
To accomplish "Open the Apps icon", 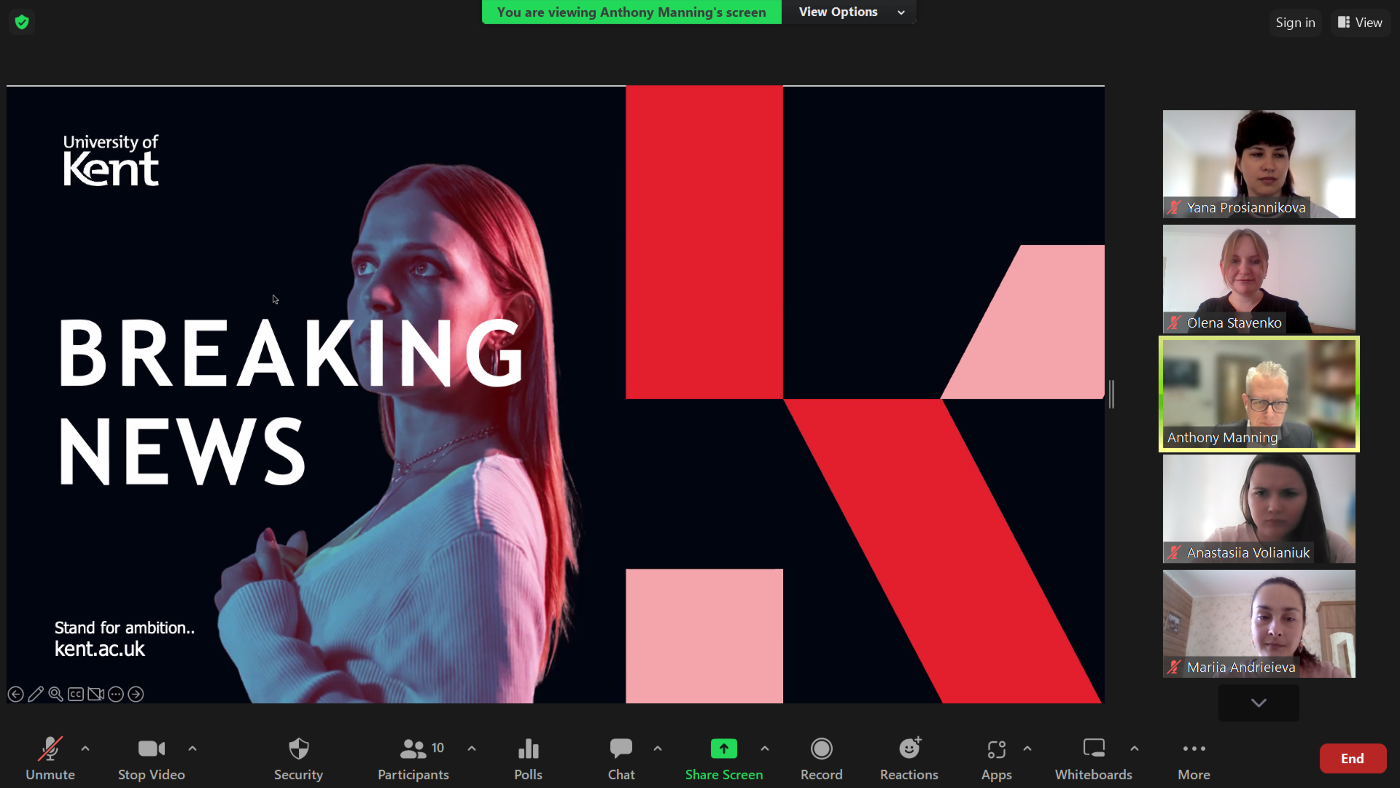I will tap(996, 749).
